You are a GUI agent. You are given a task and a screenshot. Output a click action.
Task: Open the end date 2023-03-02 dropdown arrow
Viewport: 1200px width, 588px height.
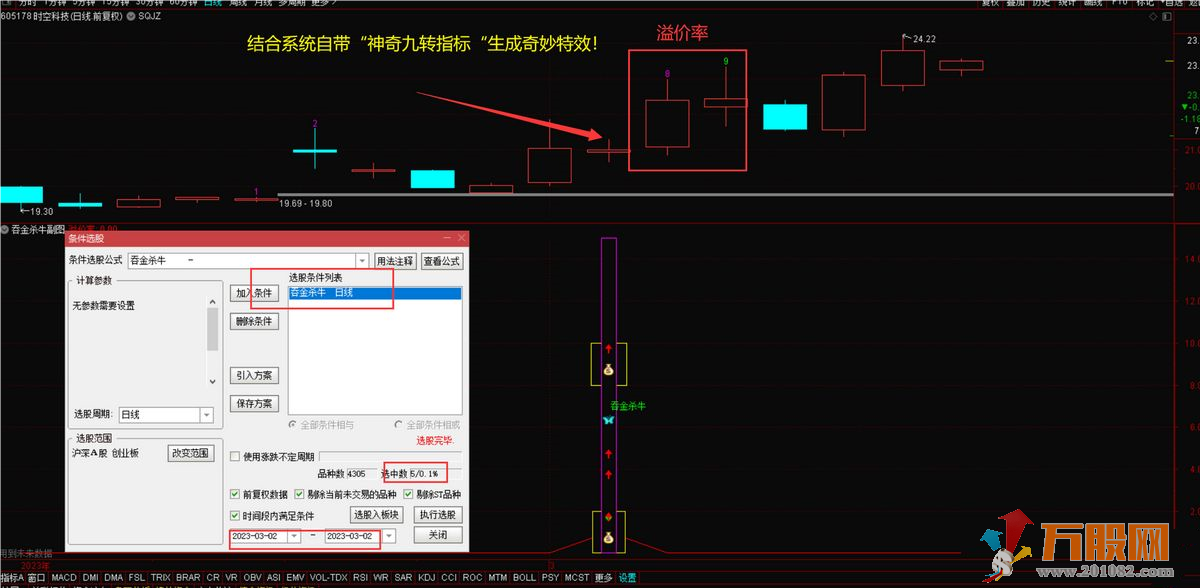click(x=388, y=536)
